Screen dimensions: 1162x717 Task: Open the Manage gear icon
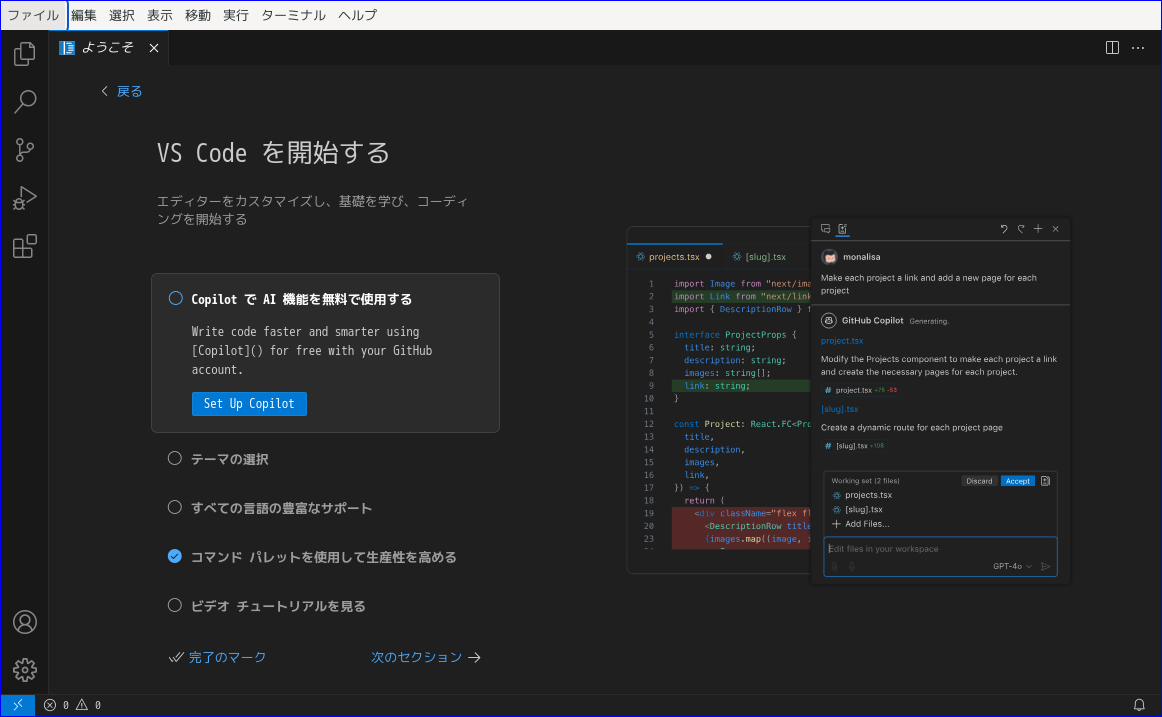coord(24,670)
